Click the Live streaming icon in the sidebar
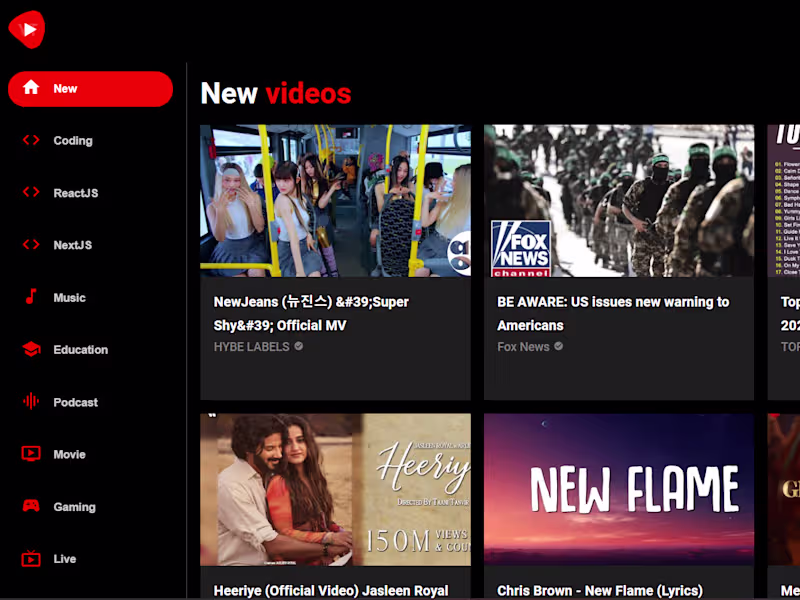Viewport: 800px width, 600px height. (x=31, y=559)
